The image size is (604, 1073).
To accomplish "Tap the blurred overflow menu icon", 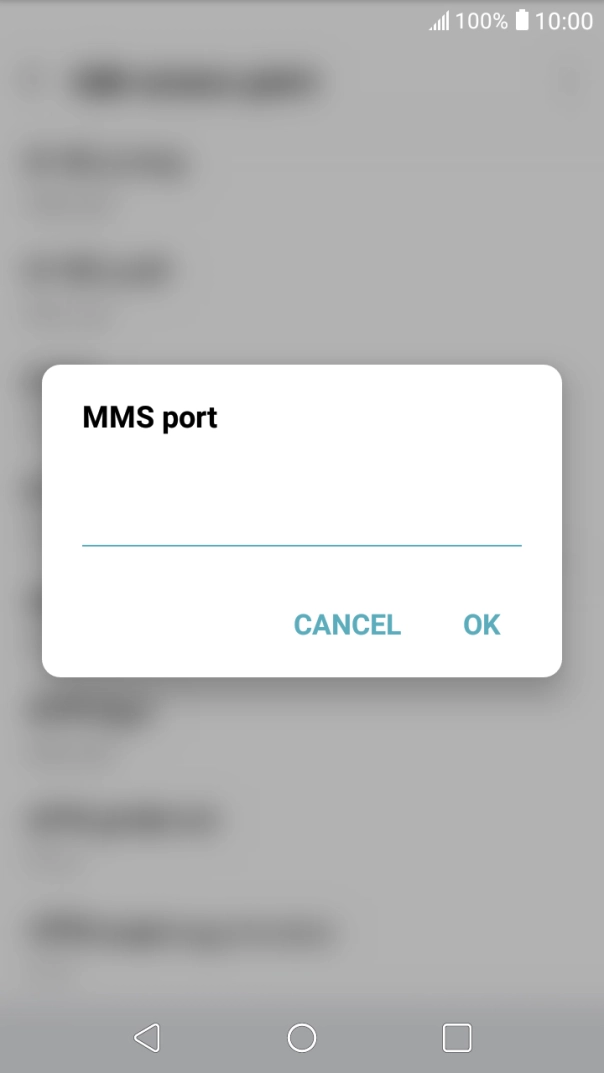I will 569,83.
